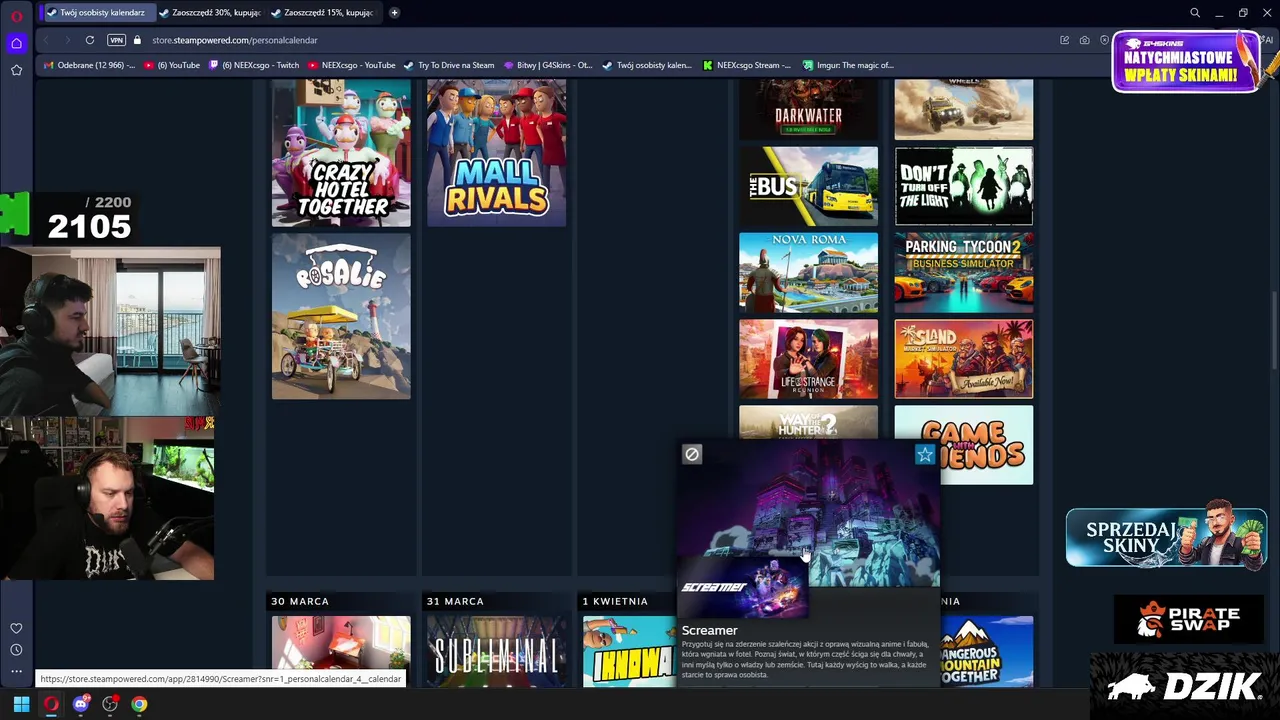Click the G4Skins 'Natychmiastowe wpłaty skinami' banner
This screenshot has height=720, width=1280.
(1186, 61)
